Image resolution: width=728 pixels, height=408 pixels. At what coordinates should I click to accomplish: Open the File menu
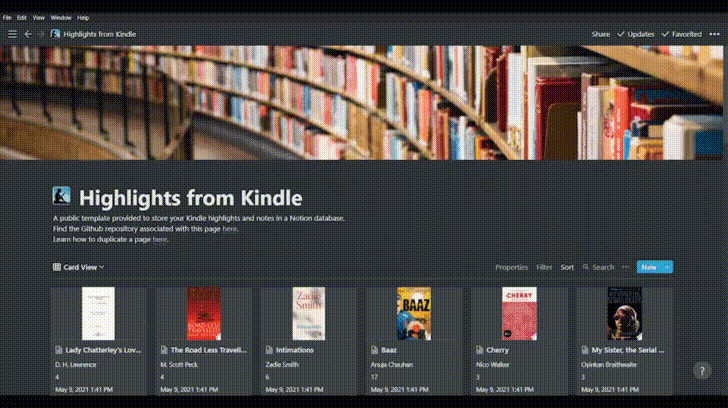7,18
